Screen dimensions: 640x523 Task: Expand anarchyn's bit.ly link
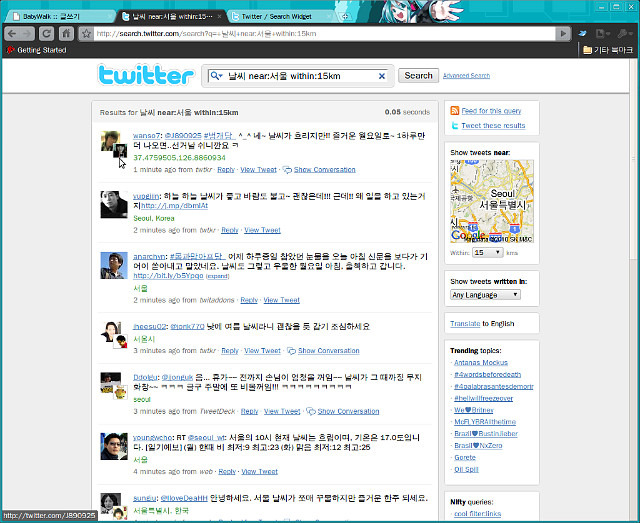[x=218, y=276]
